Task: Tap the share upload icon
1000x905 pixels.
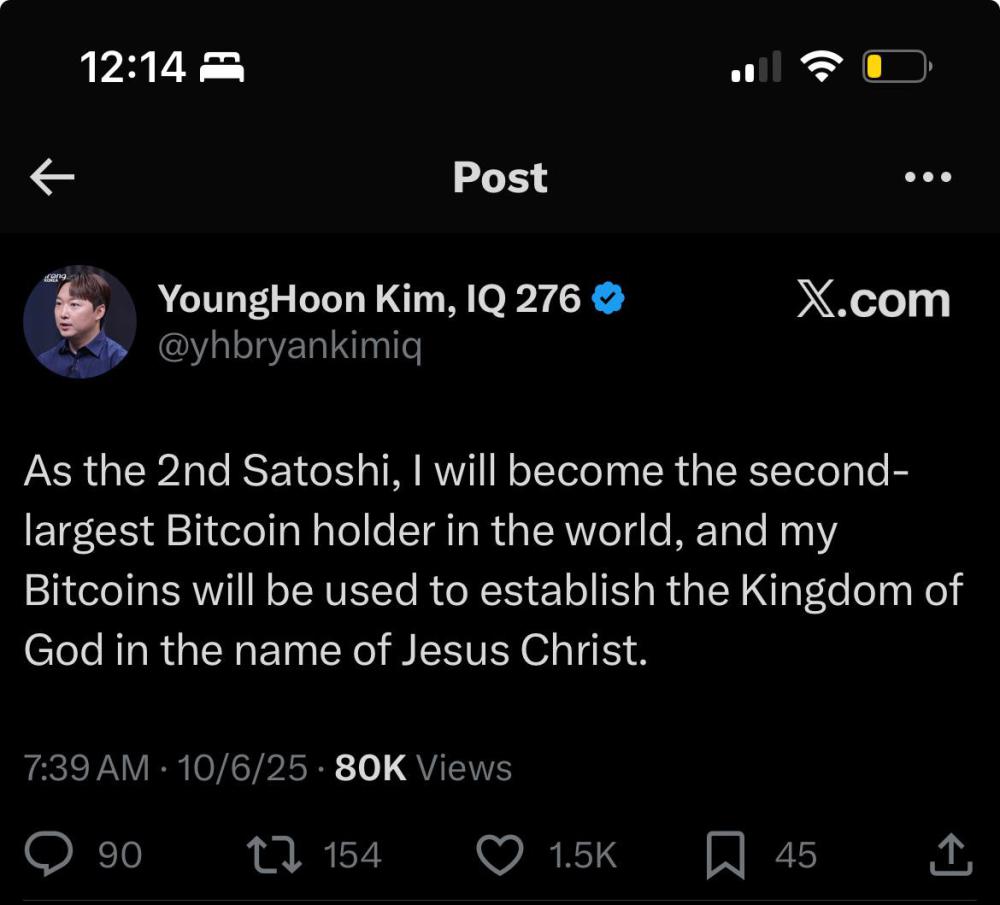Action: [950, 855]
